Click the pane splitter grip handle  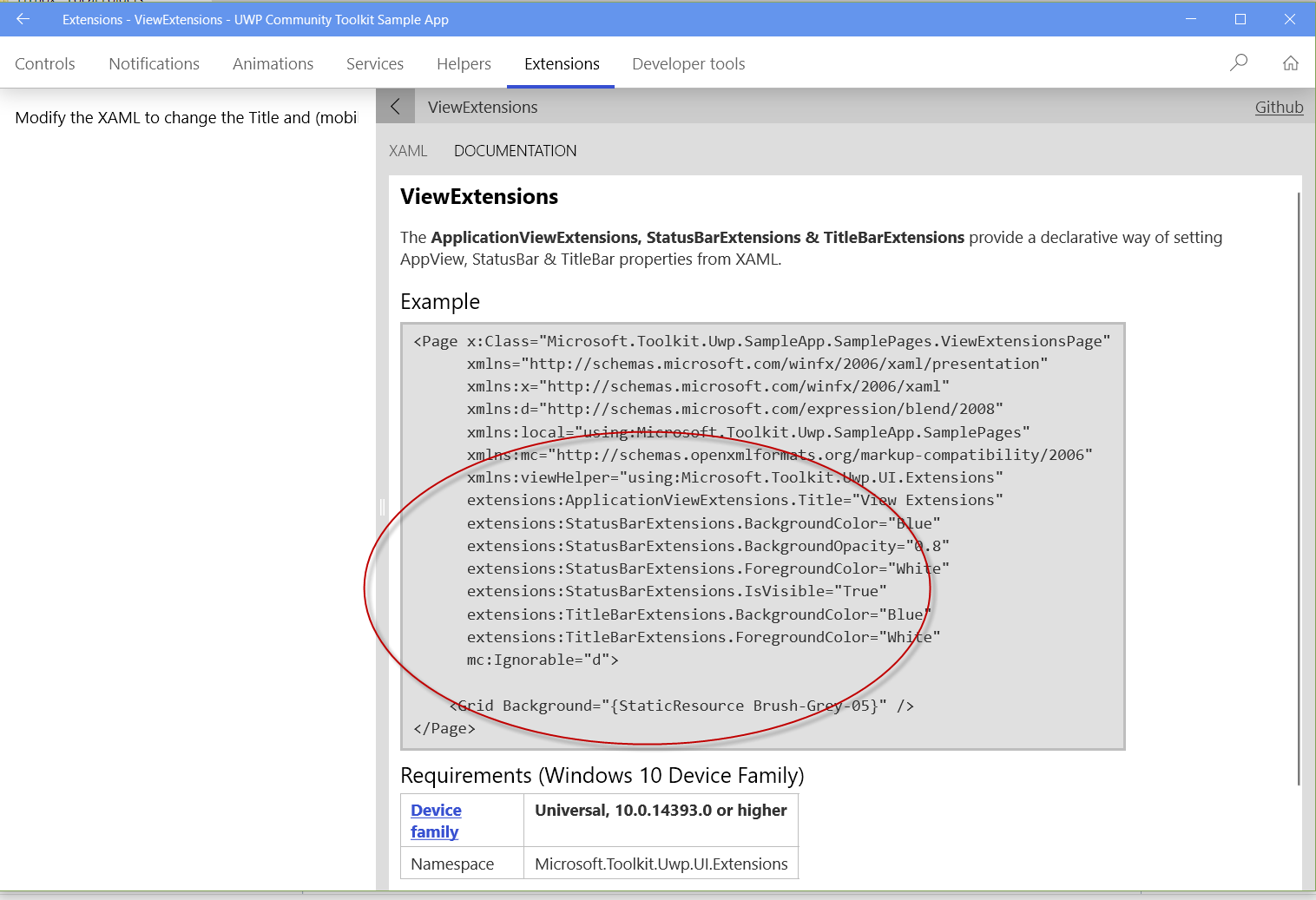tap(382, 507)
